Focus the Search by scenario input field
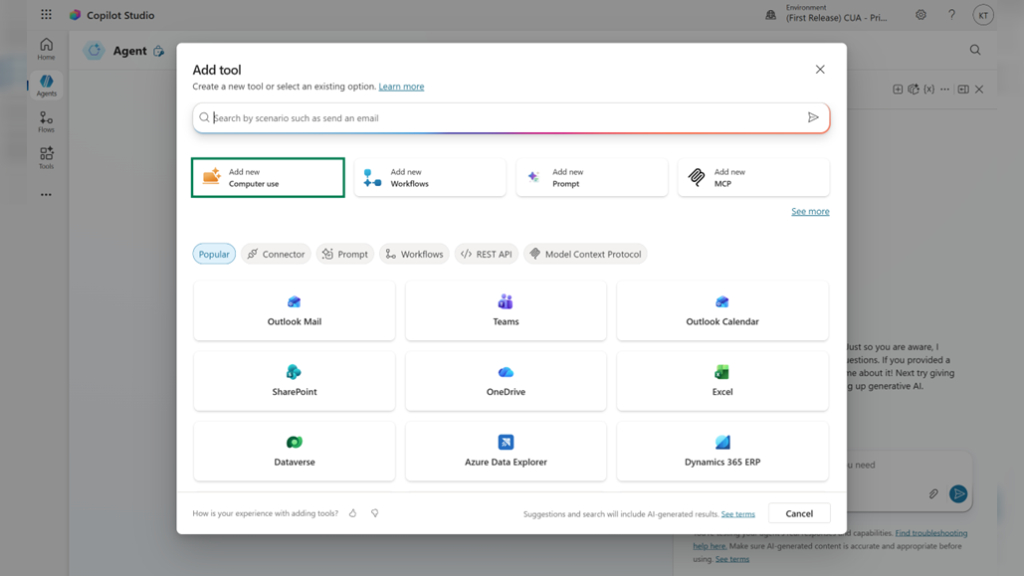Image resolution: width=1024 pixels, height=576 pixels. pos(511,118)
